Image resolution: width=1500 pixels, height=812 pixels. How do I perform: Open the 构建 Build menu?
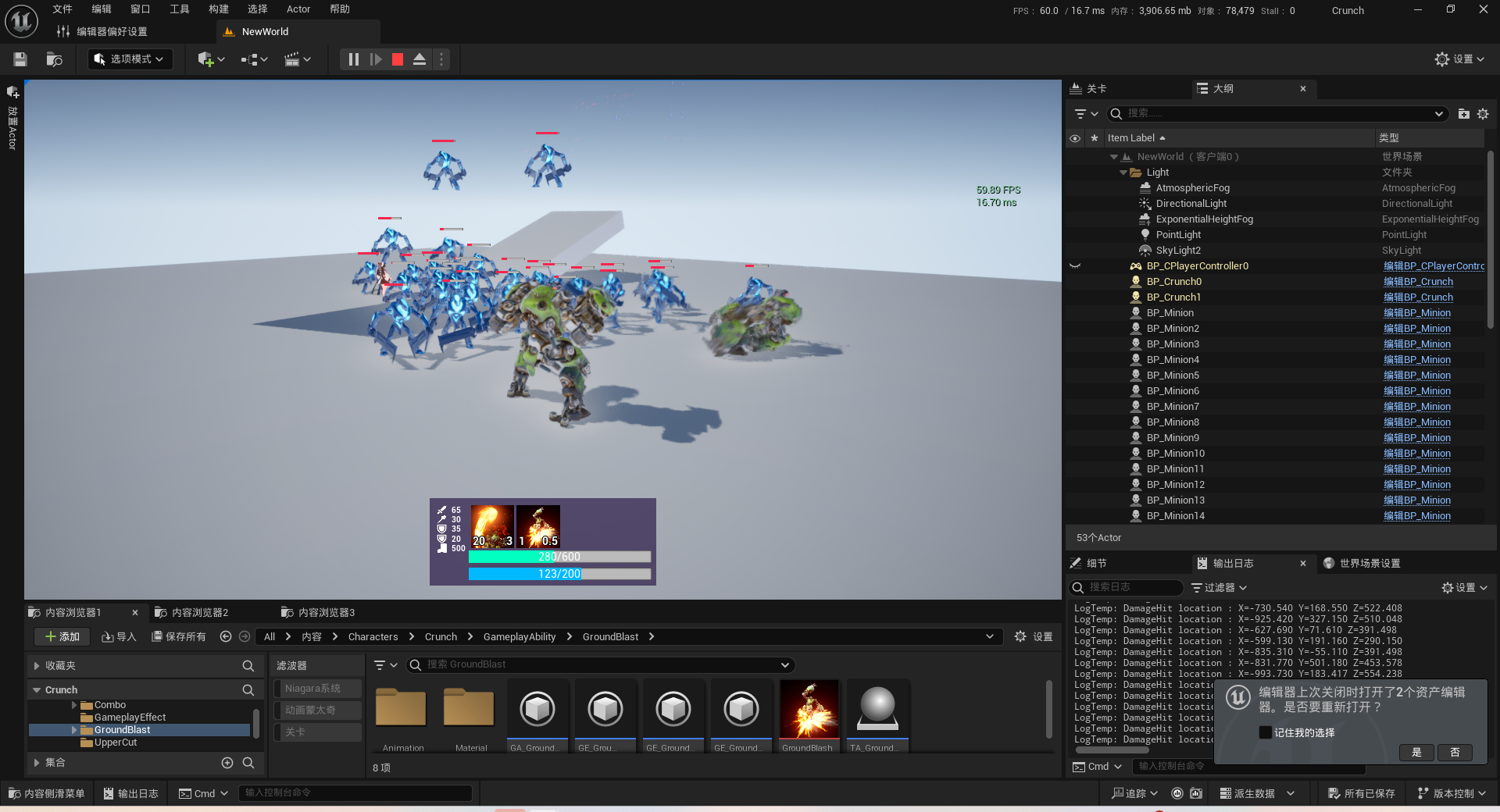click(x=219, y=9)
